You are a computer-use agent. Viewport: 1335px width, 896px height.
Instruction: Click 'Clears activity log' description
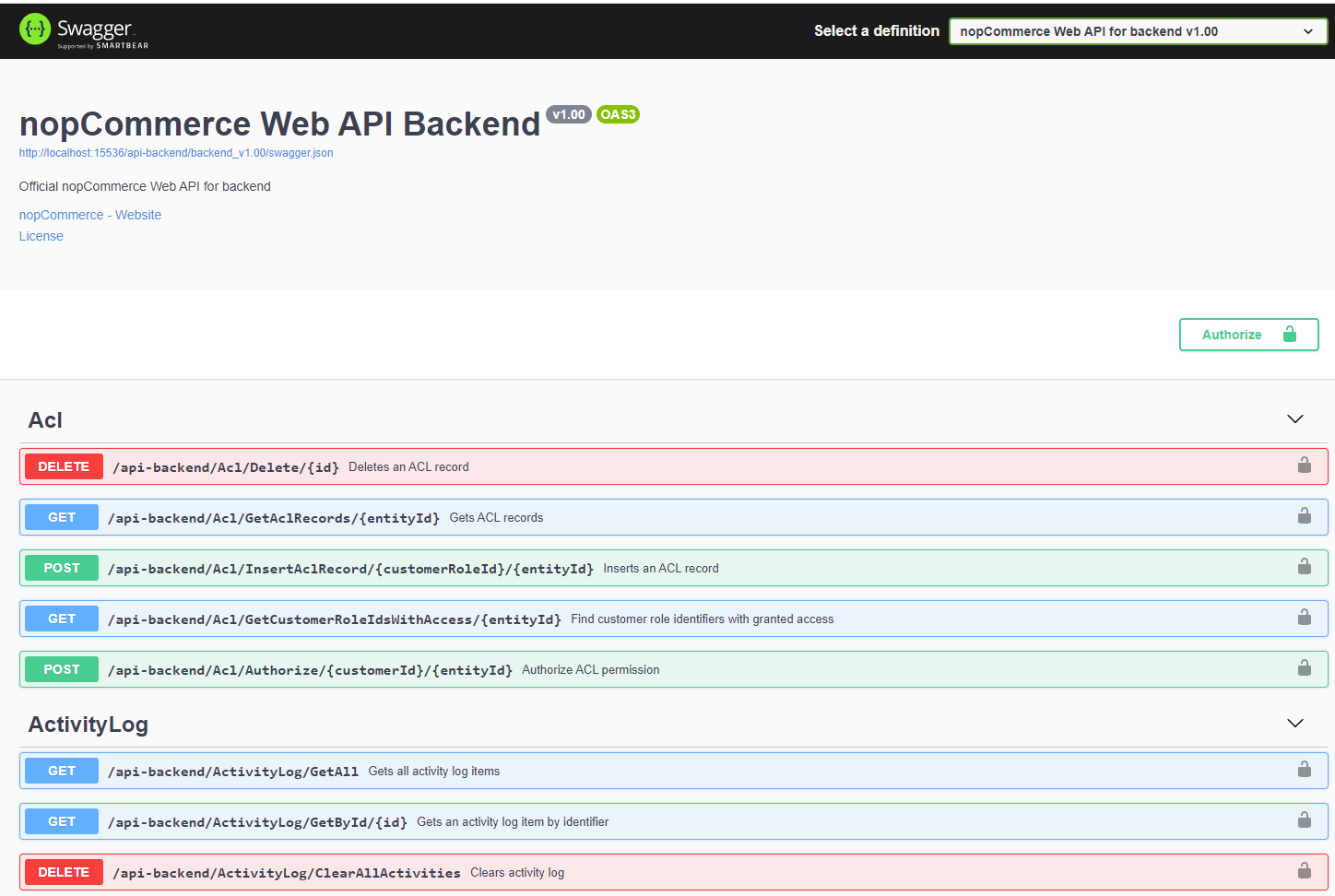517,873
